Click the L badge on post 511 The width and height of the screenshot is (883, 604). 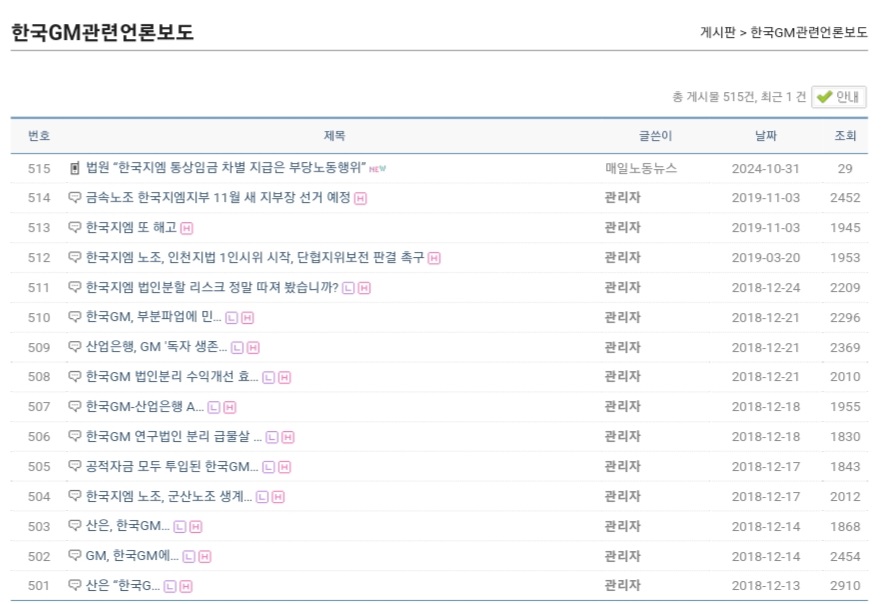[348, 288]
